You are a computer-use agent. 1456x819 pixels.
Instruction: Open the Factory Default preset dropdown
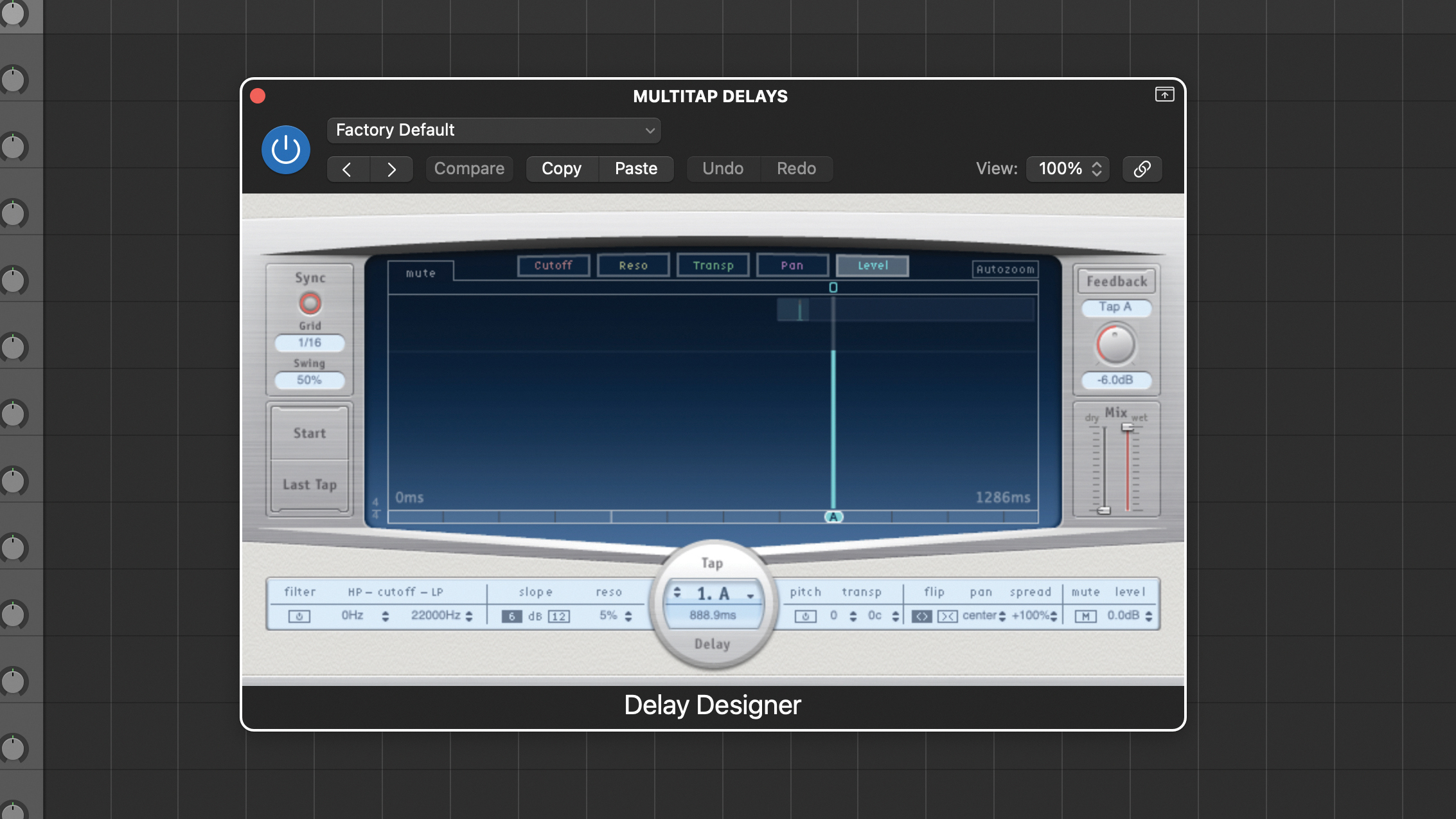tap(493, 130)
